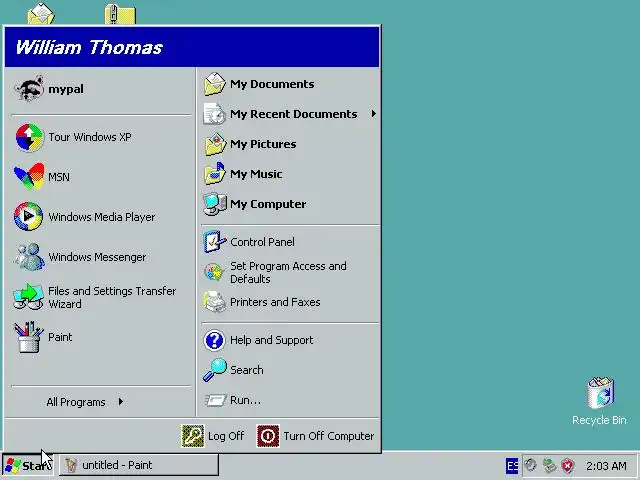640x480 pixels.
Task: Click the My Documents label
Action: tap(272, 84)
